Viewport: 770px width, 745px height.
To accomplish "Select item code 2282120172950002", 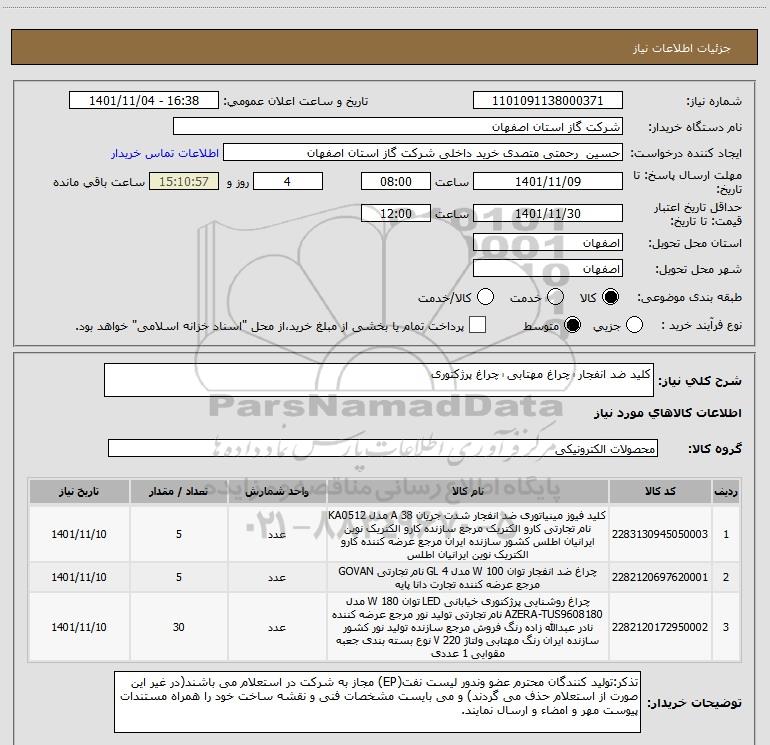I will tap(660, 627).
